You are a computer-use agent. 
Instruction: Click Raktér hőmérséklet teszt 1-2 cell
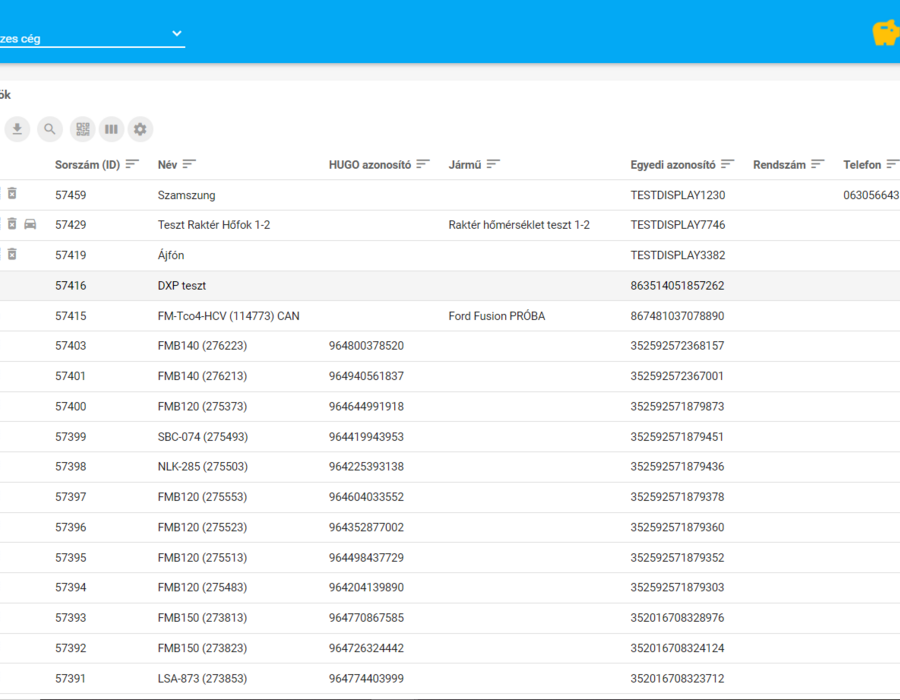(519, 225)
